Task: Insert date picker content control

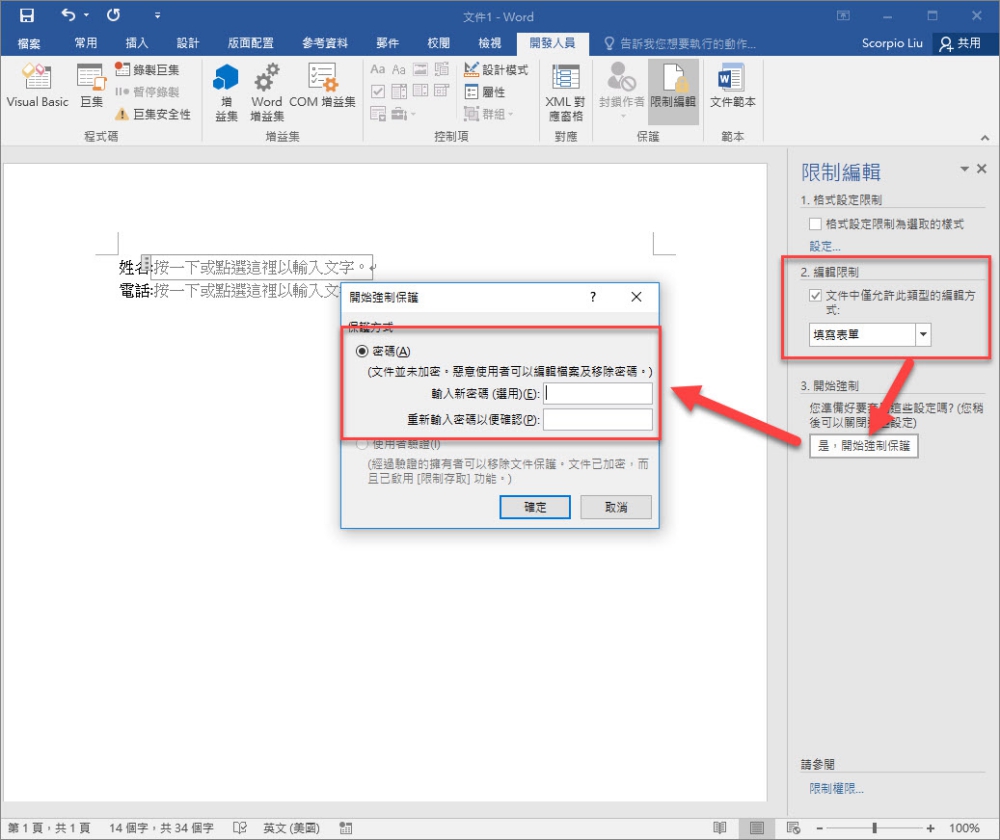Action: coord(441,91)
